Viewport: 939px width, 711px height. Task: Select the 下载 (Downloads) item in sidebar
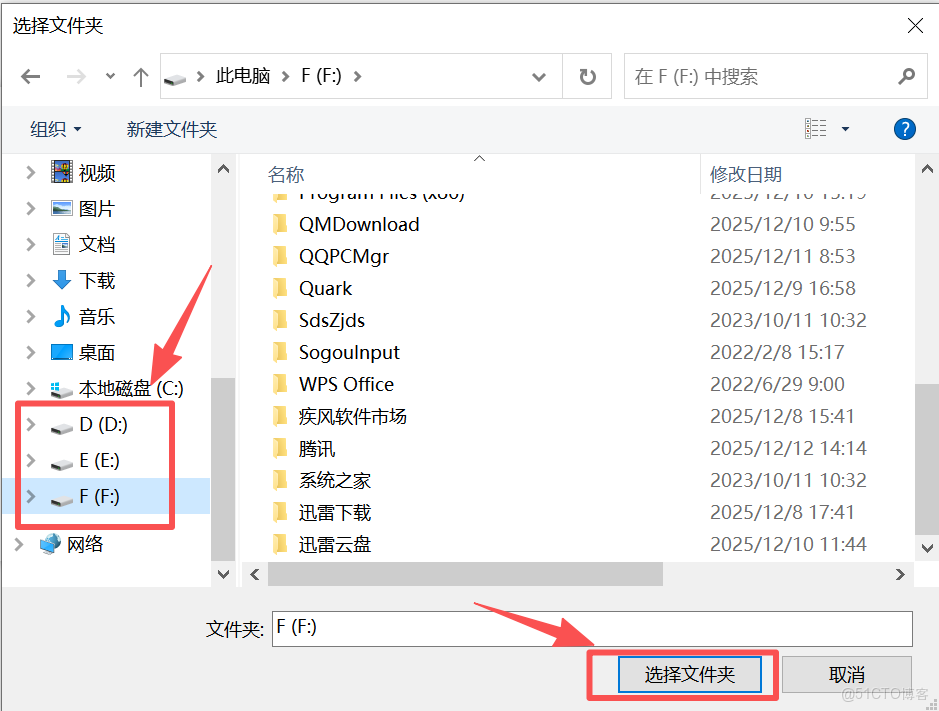93,280
